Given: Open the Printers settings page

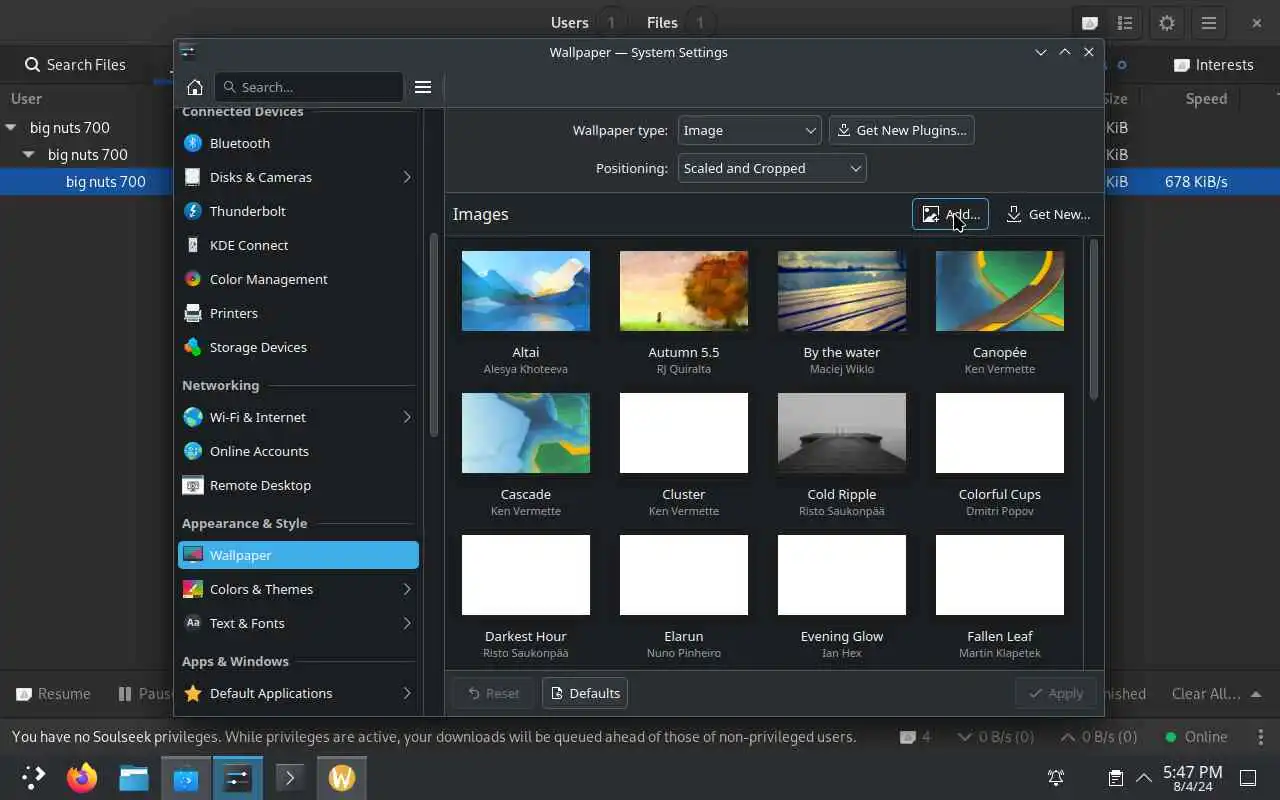Looking at the screenshot, I should (x=298, y=313).
